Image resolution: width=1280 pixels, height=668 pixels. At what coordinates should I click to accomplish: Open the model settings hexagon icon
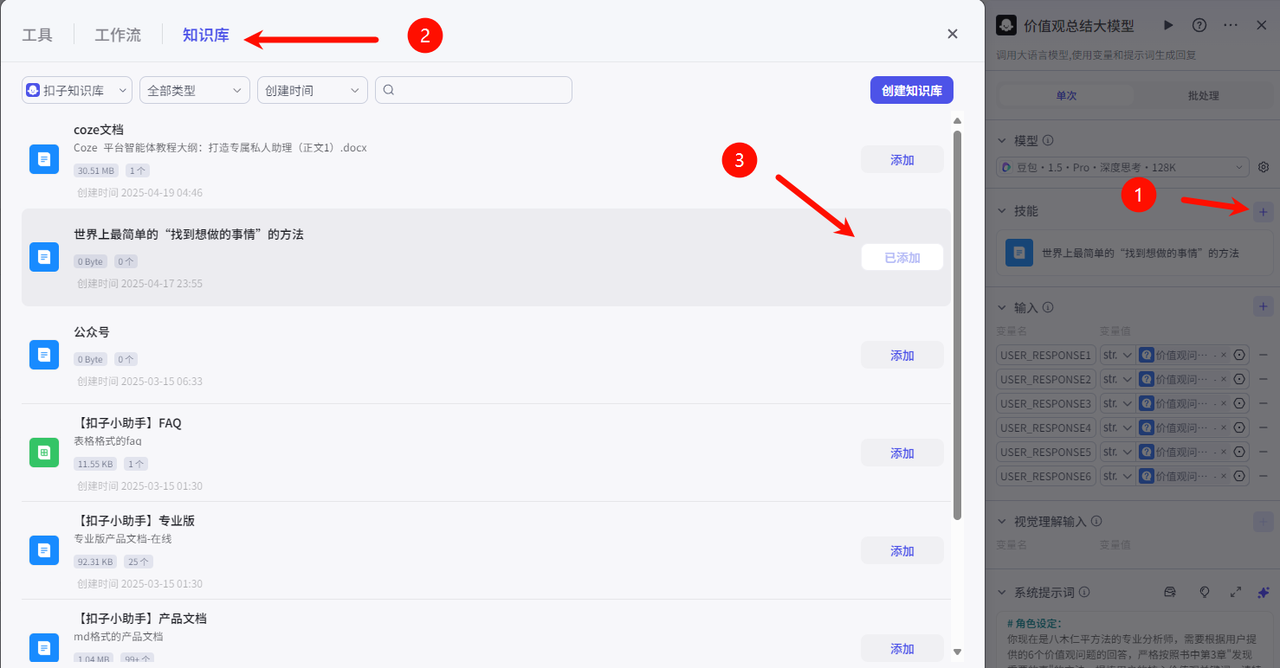click(x=1263, y=167)
